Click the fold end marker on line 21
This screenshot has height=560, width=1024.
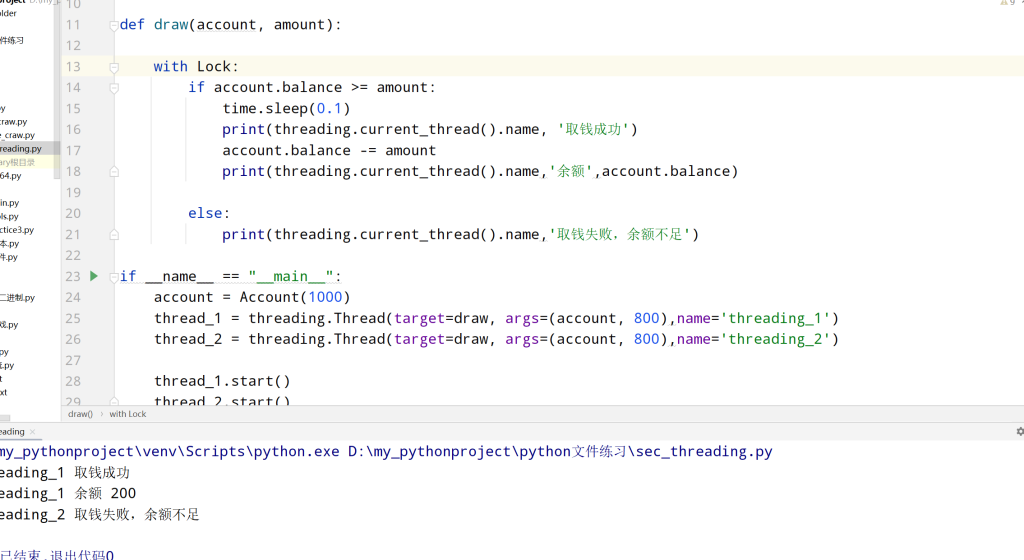click(x=114, y=235)
